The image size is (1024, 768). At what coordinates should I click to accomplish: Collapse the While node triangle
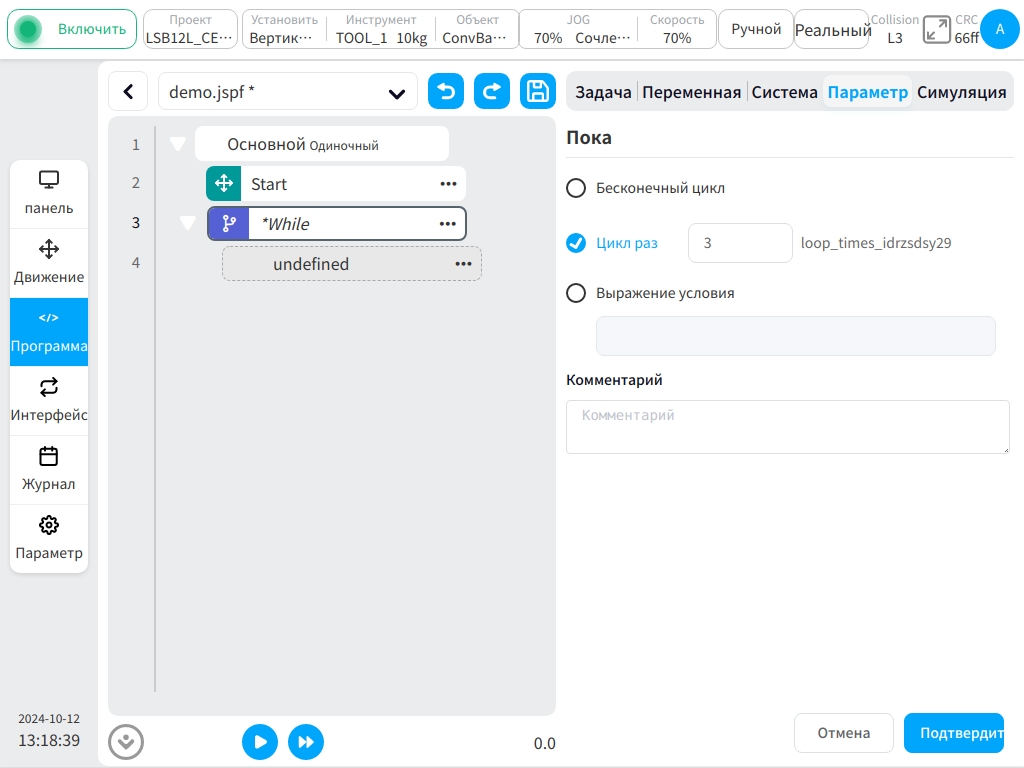(x=187, y=223)
